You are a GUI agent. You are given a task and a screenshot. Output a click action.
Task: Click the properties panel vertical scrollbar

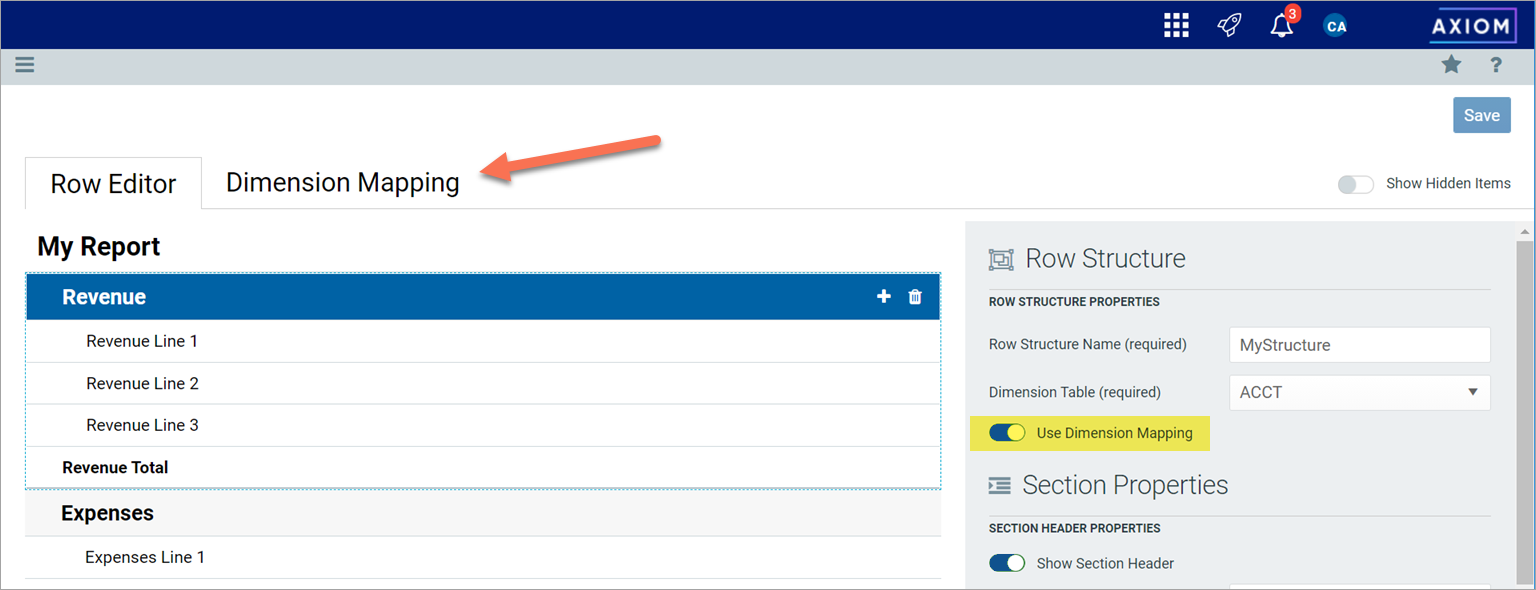pos(1524,400)
